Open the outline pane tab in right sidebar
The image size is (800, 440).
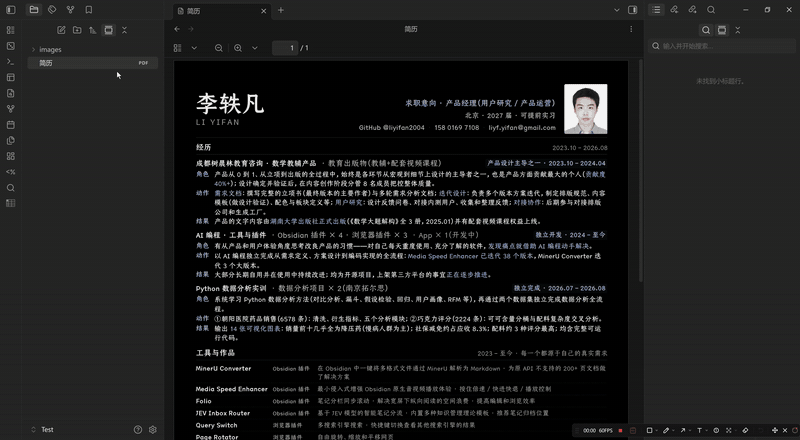[656, 10]
